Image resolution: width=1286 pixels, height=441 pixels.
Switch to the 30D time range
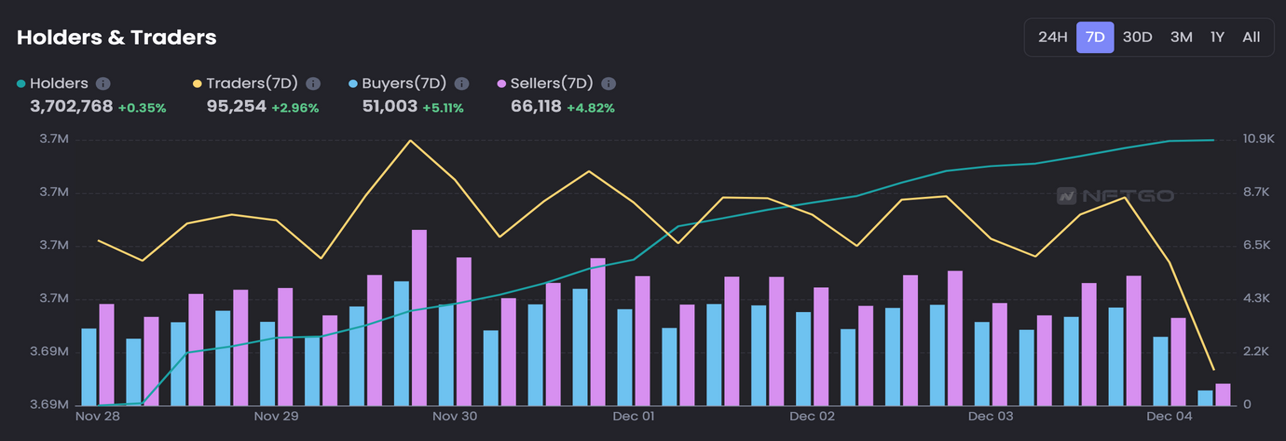point(1137,37)
